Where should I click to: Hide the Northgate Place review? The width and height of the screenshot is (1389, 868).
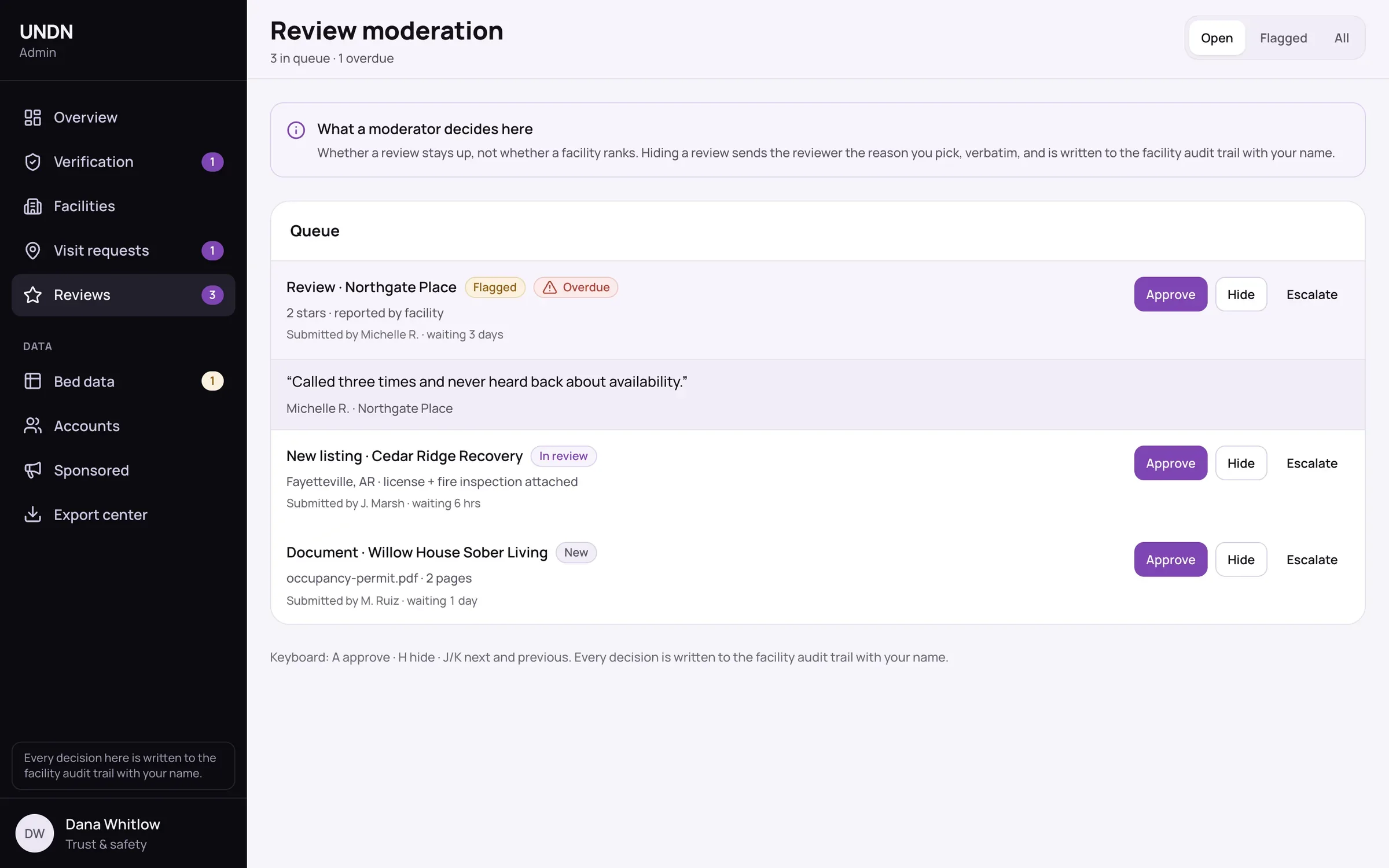pos(1241,294)
